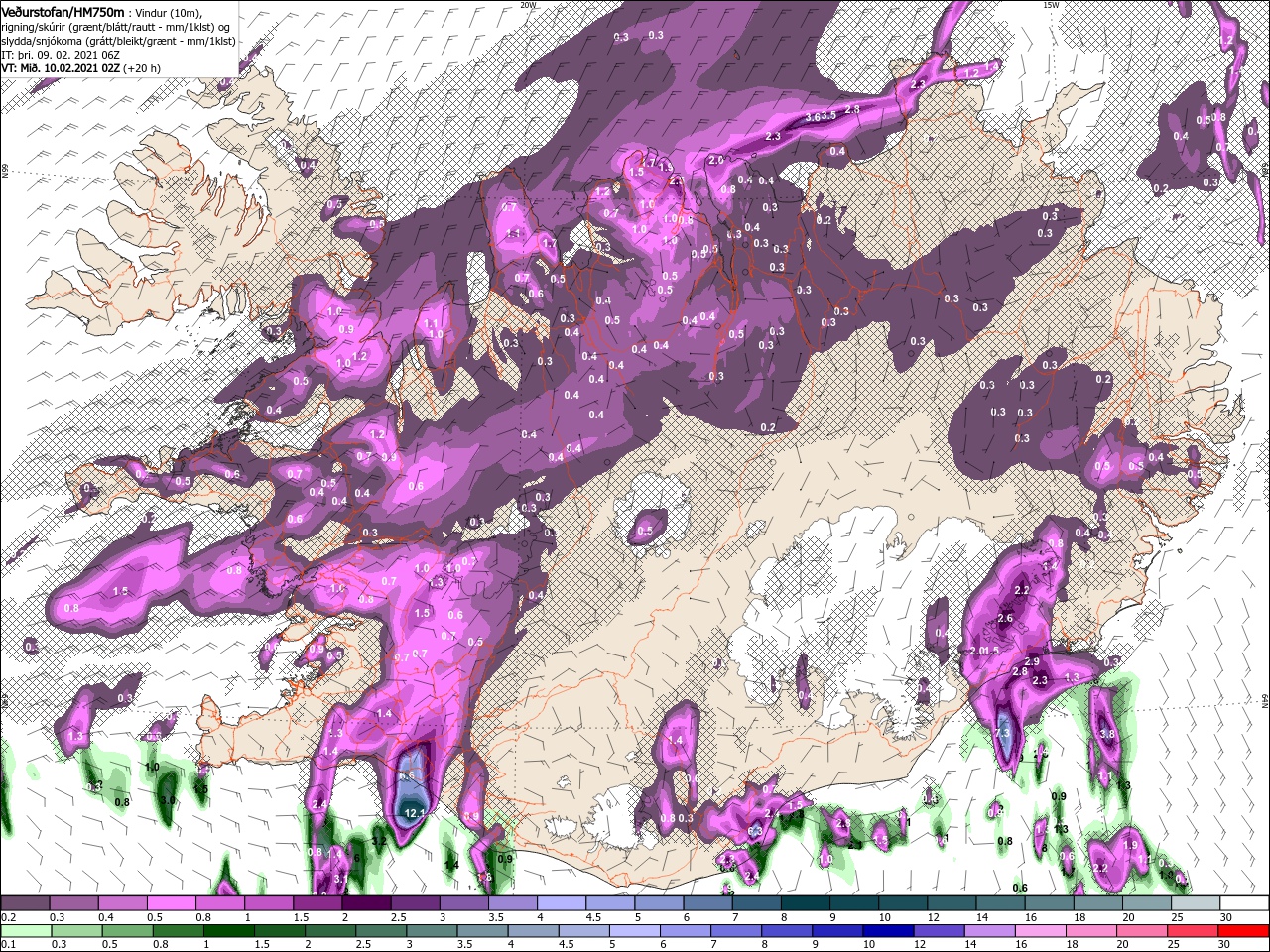Click the 20W longitude label
Viewport: 1270px width, 952px height.
(527, 5)
